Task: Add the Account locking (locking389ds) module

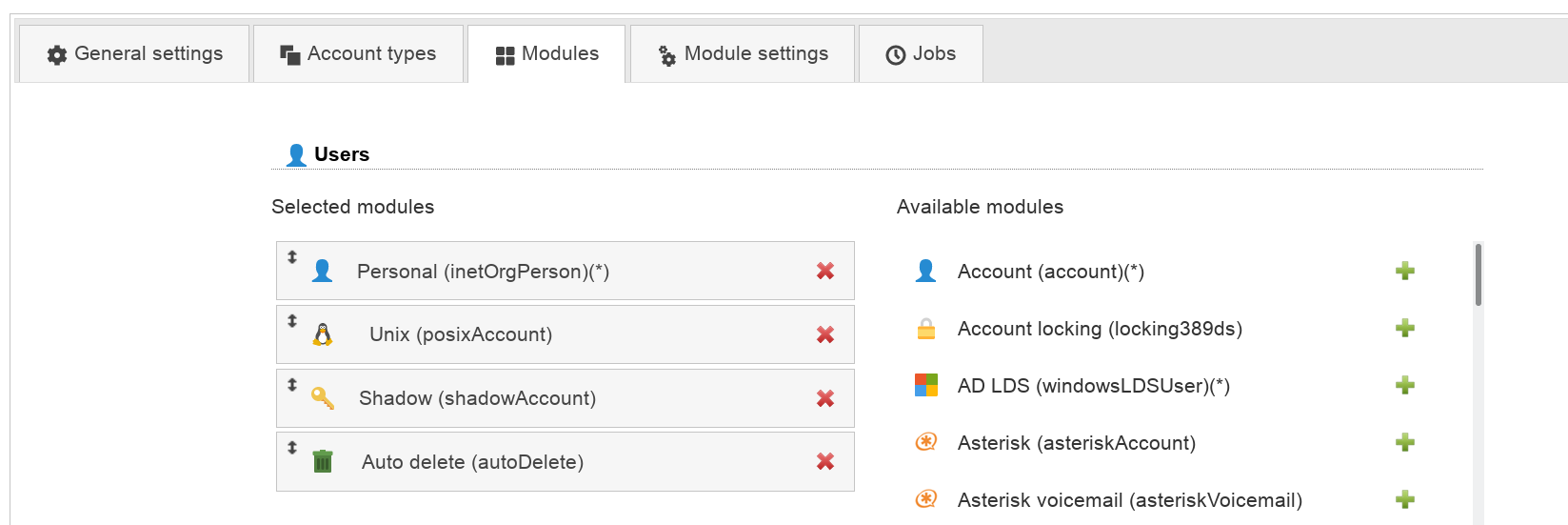Action: click(1404, 329)
